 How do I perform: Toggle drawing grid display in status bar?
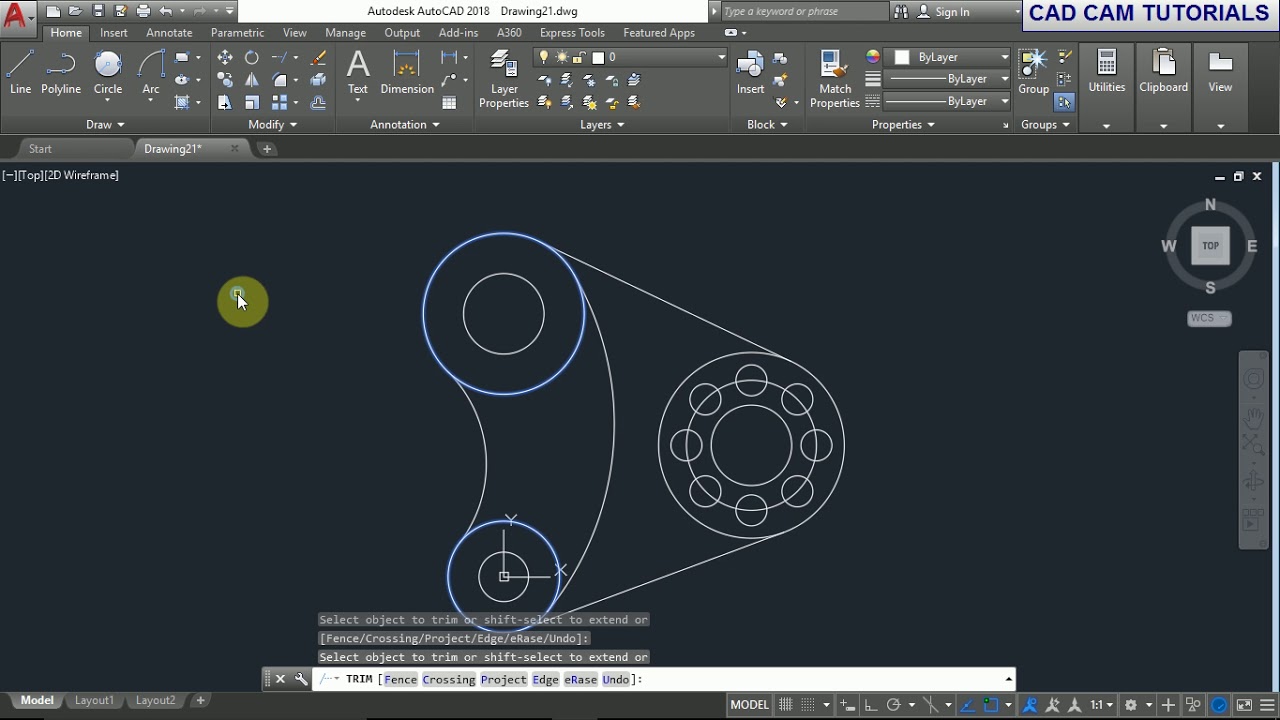[x=786, y=705]
